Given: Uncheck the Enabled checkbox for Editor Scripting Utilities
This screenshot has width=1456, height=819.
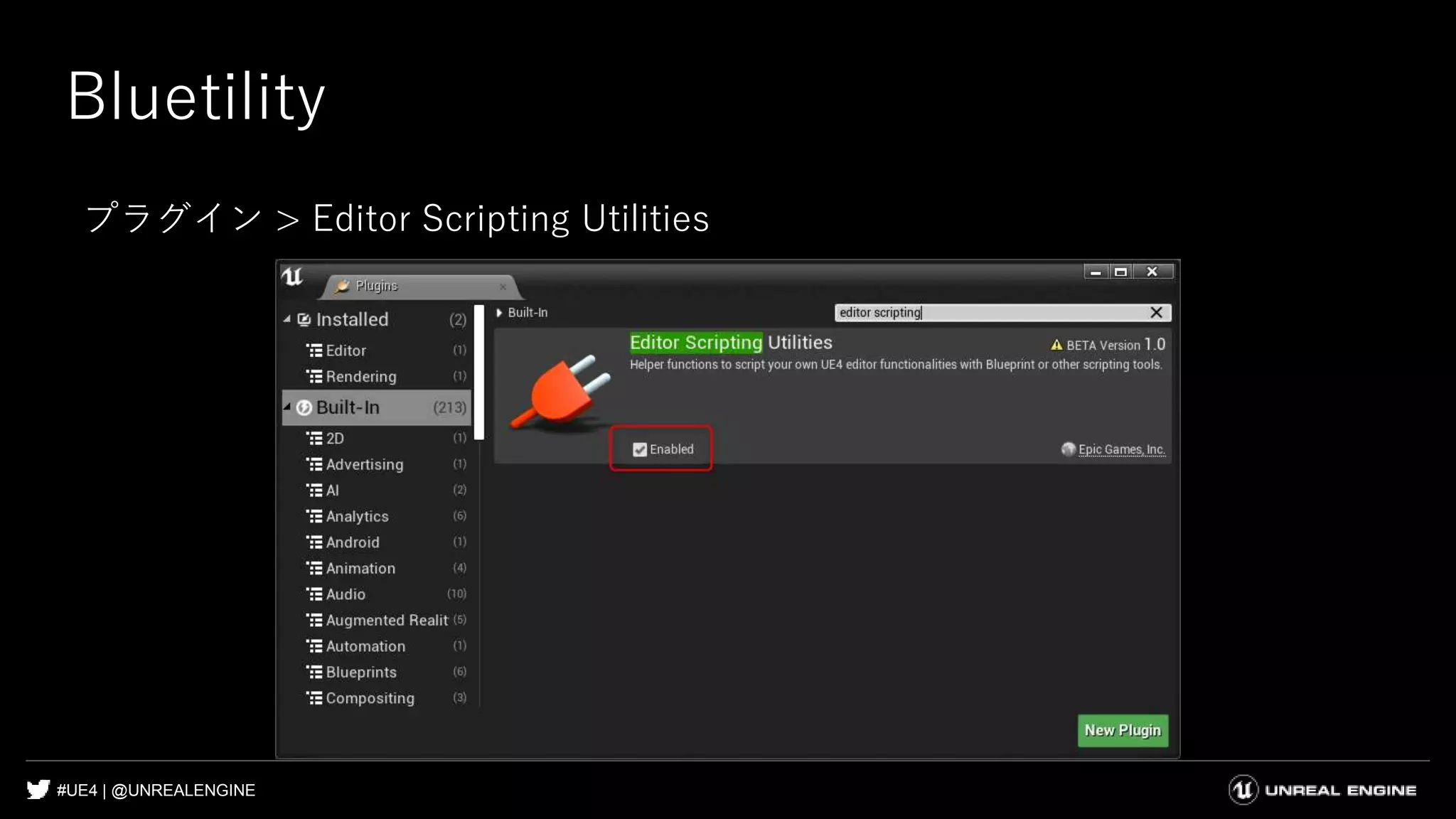Looking at the screenshot, I should click(640, 449).
